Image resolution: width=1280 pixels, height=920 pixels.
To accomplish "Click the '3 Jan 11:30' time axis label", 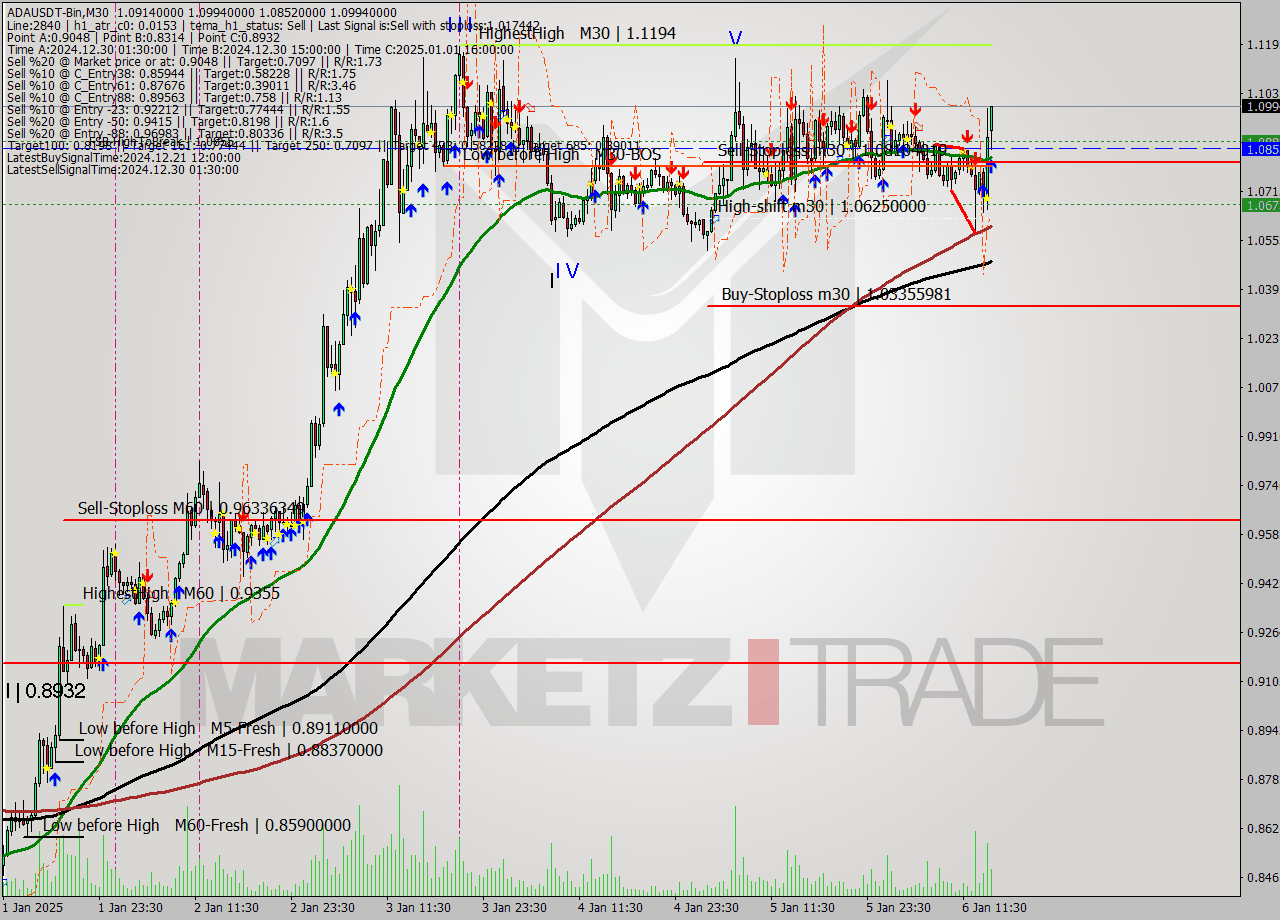I will [x=419, y=908].
